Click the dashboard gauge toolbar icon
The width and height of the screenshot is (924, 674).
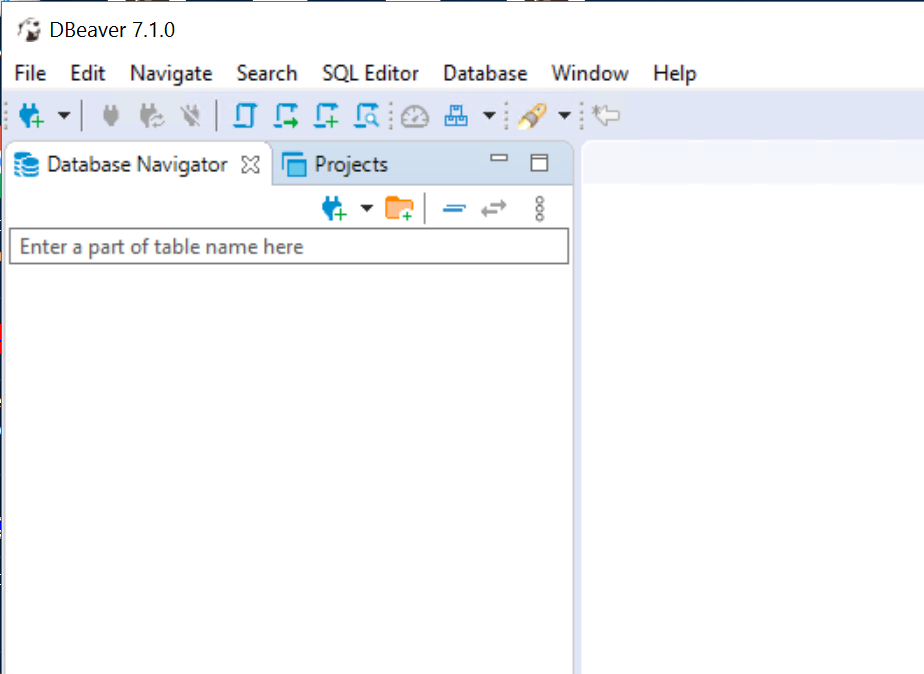pyautogui.click(x=414, y=116)
